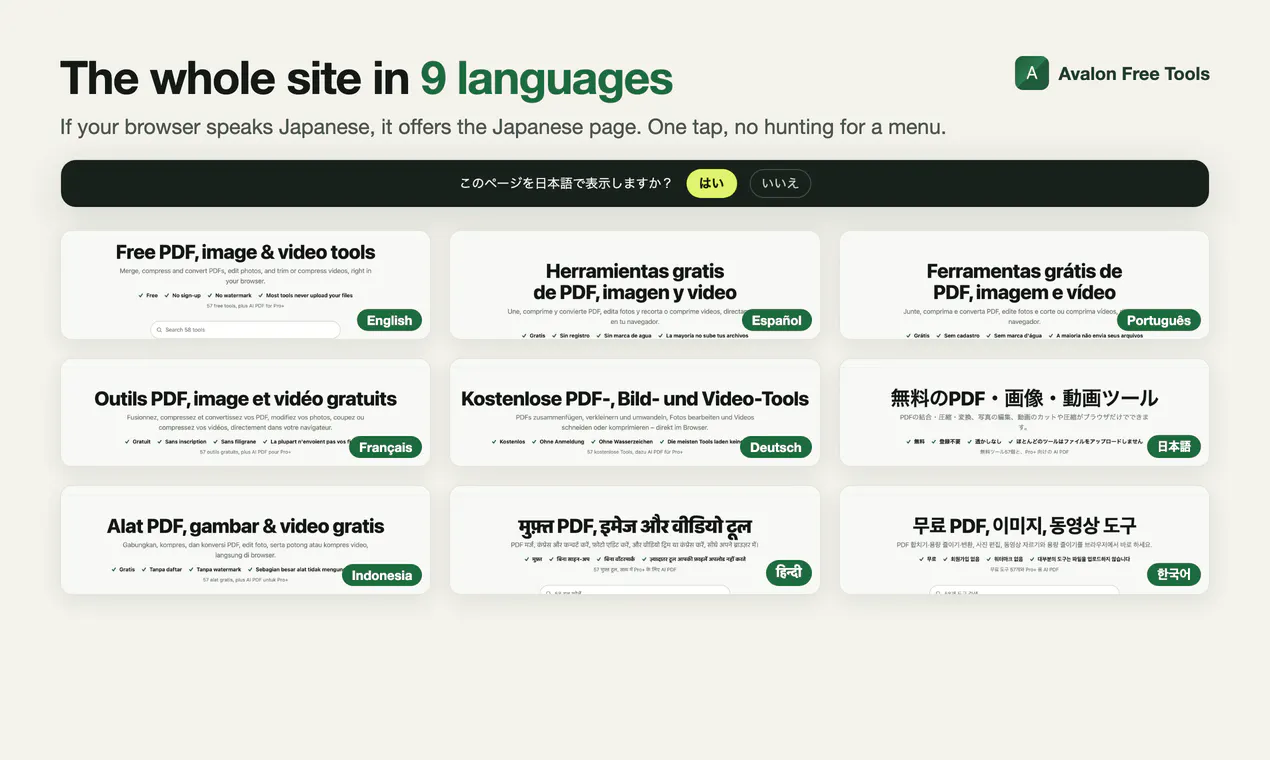Click the 'Sin marca de agua' feature text
Screen dimensions: 1270x760
tap(628, 336)
